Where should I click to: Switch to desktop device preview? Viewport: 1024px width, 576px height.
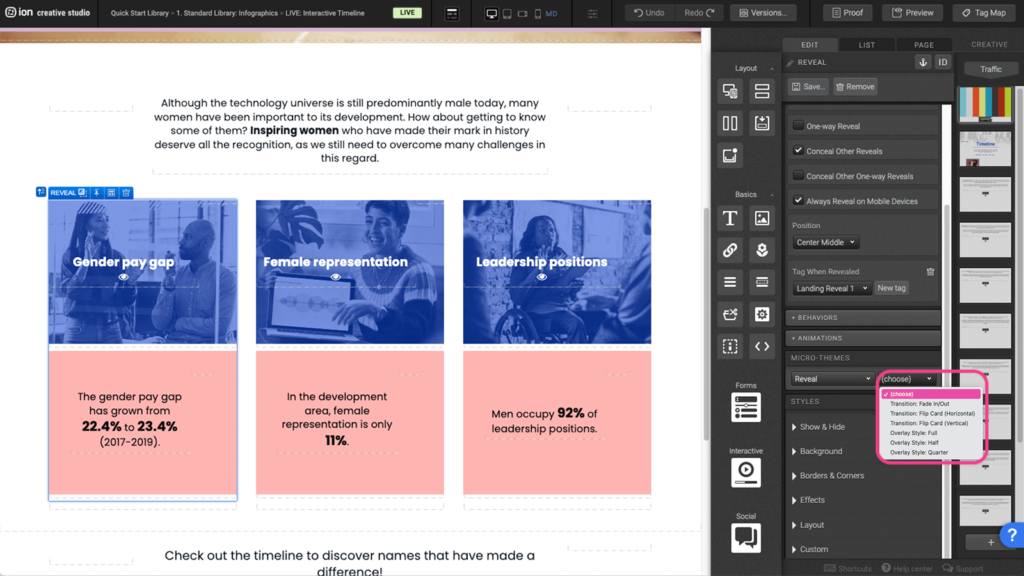[x=491, y=13]
